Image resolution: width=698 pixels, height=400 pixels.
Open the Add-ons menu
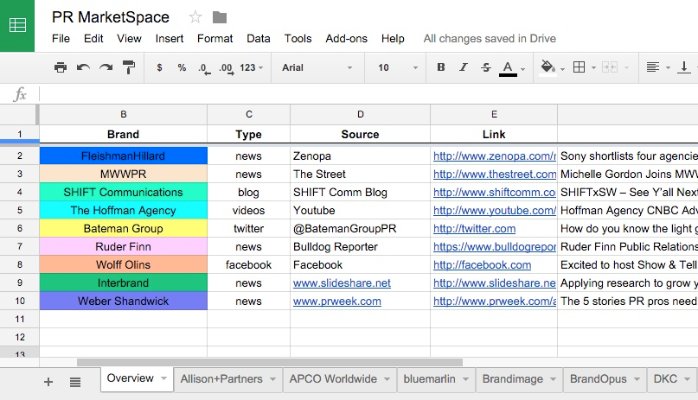346,39
